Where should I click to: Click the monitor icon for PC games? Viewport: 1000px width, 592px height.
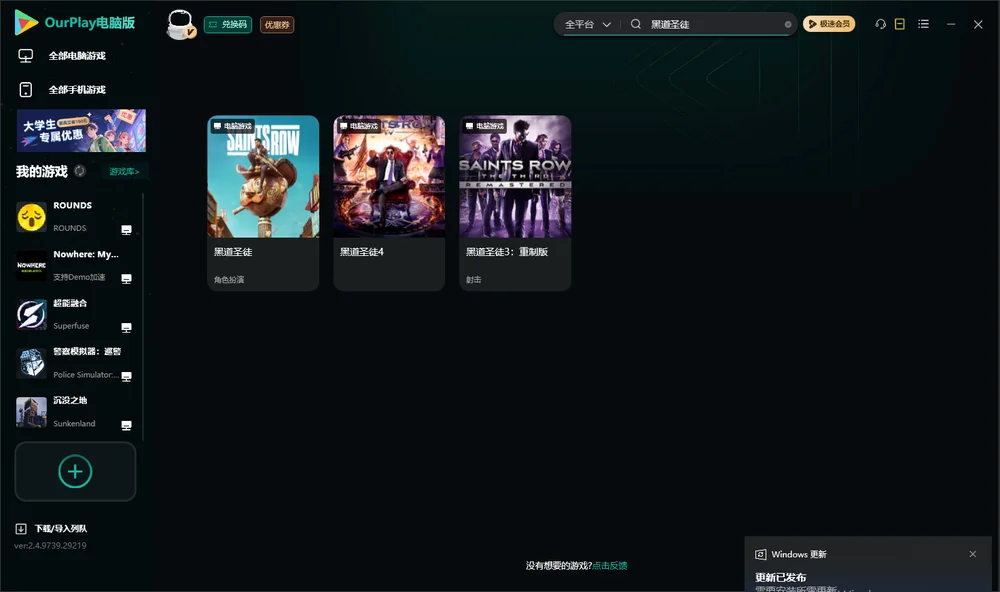[x=26, y=56]
